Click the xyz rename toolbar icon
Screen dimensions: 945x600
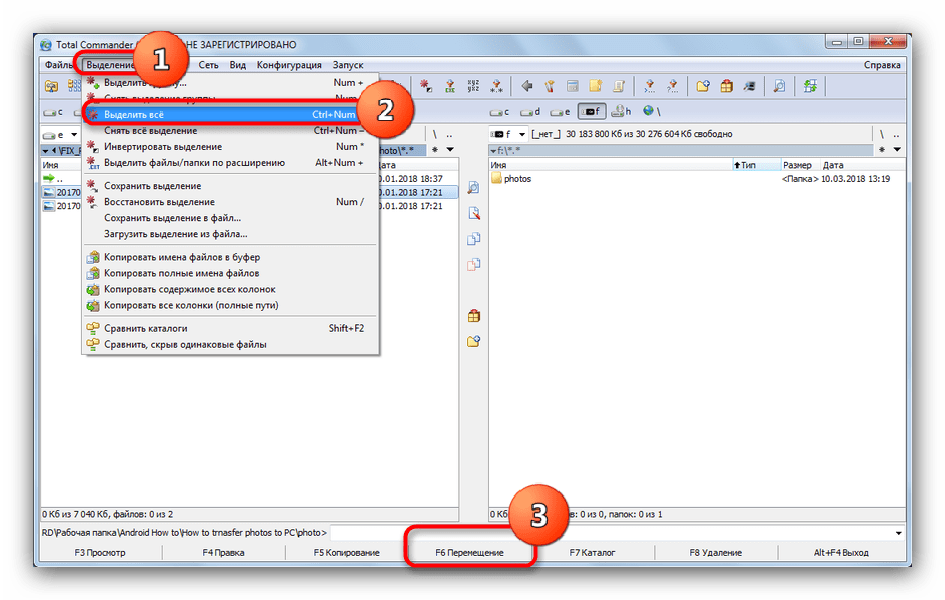click(473, 86)
